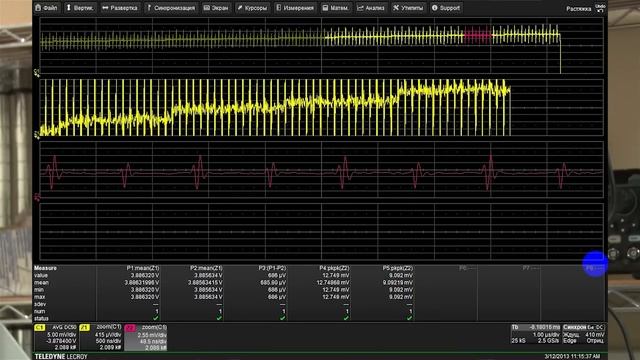Screen dimensions: 640x360
Task: Open the Синхрон trigger descriptor box
Action: point(584,334)
